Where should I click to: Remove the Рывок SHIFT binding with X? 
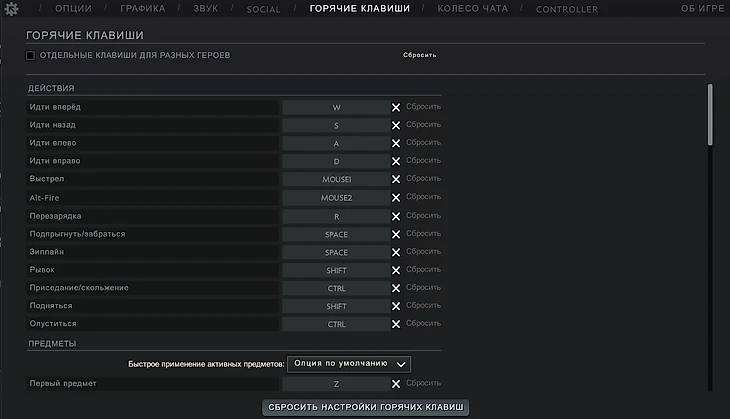(x=396, y=270)
